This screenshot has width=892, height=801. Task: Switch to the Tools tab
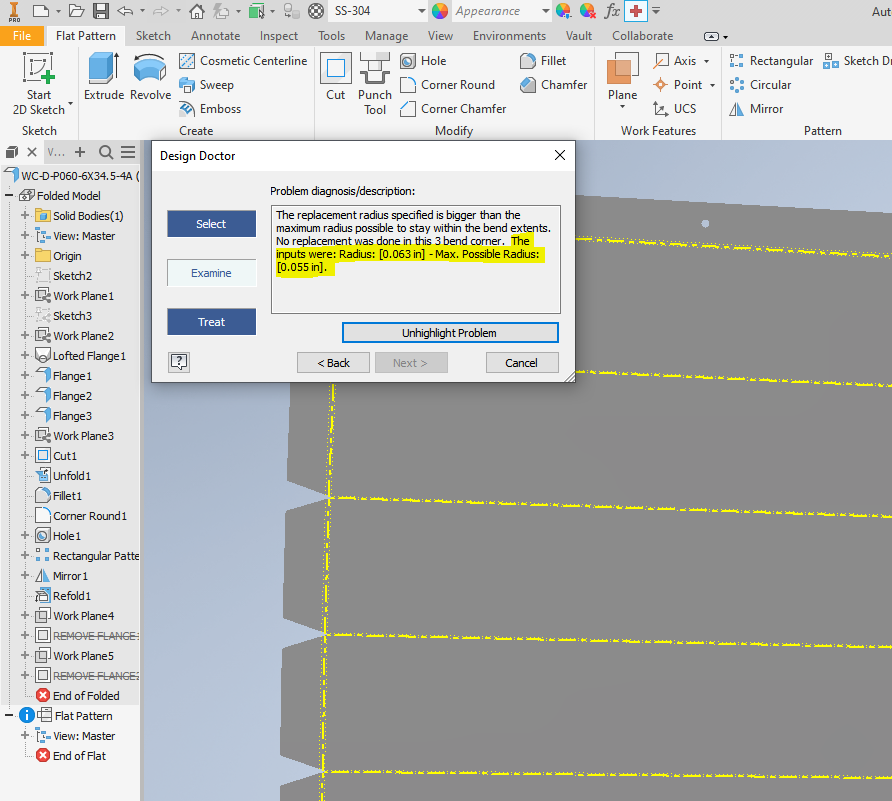[331, 35]
